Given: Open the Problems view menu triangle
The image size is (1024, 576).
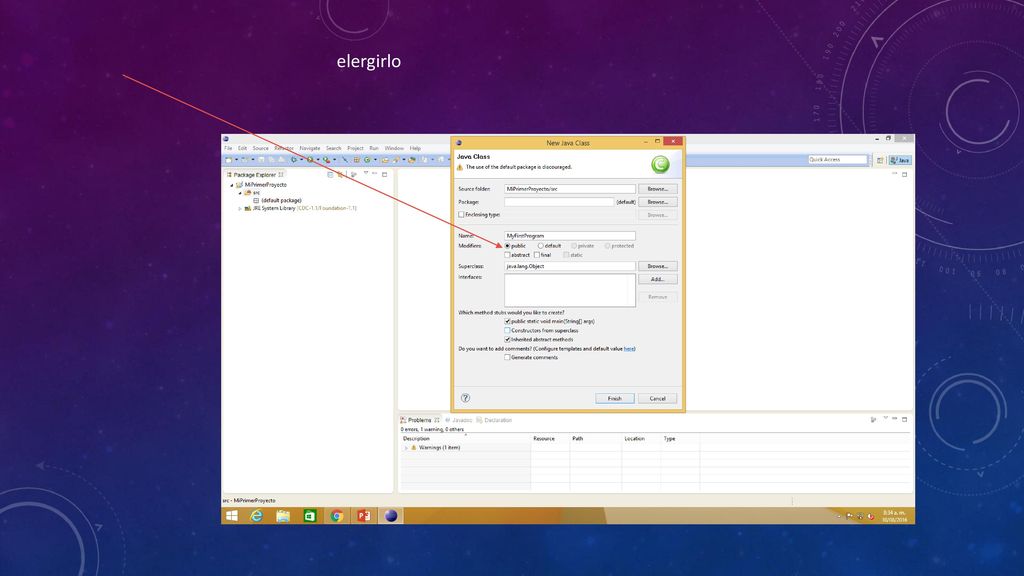Looking at the screenshot, I should pos(886,419).
